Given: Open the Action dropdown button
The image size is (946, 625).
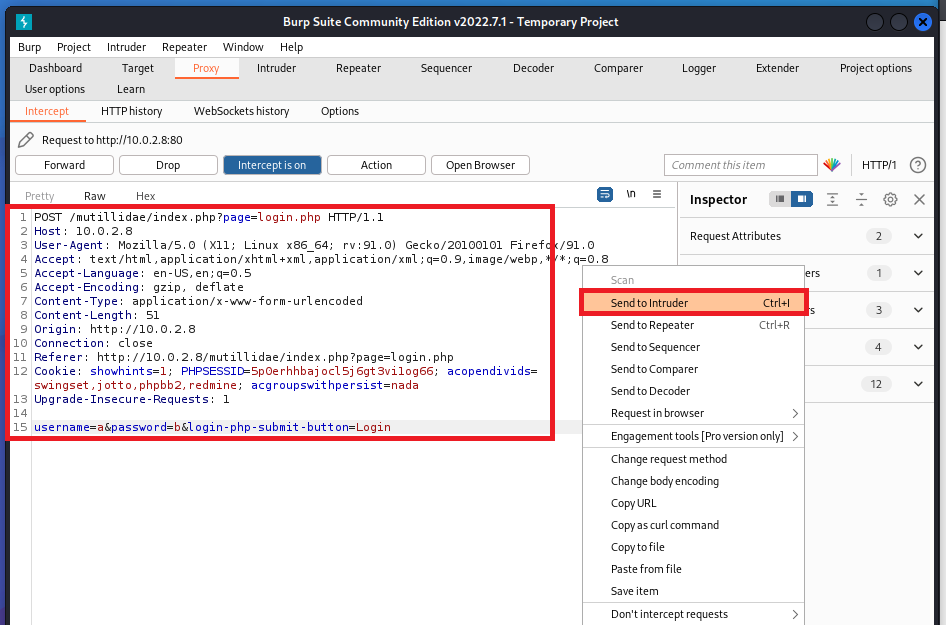Looking at the screenshot, I should click(x=376, y=165).
